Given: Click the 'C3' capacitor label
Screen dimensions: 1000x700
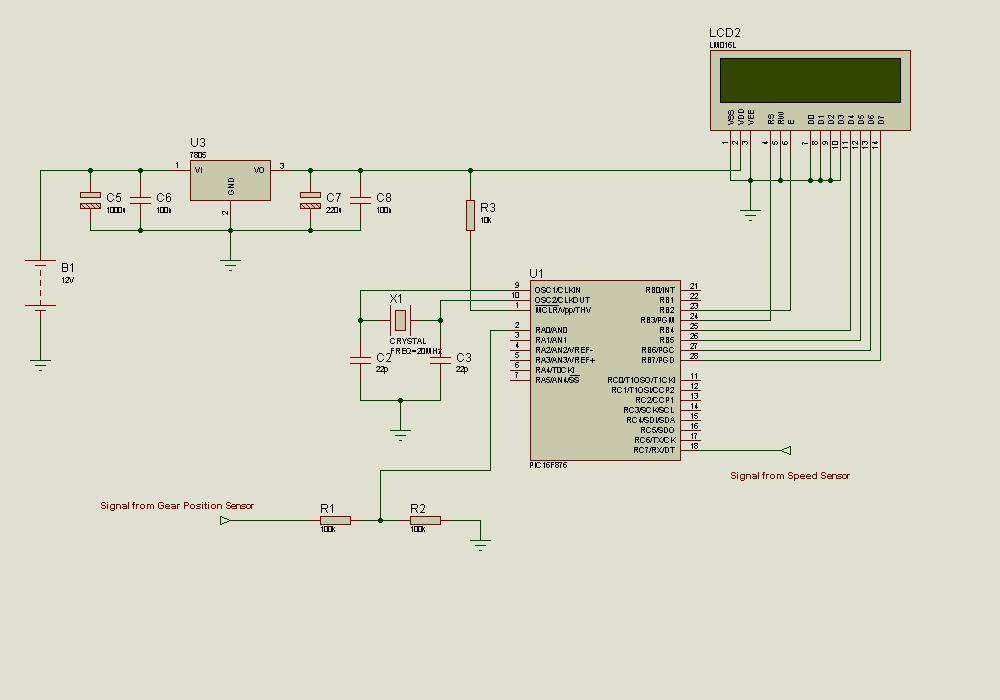Looking at the screenshot, I should coord(464,358).
